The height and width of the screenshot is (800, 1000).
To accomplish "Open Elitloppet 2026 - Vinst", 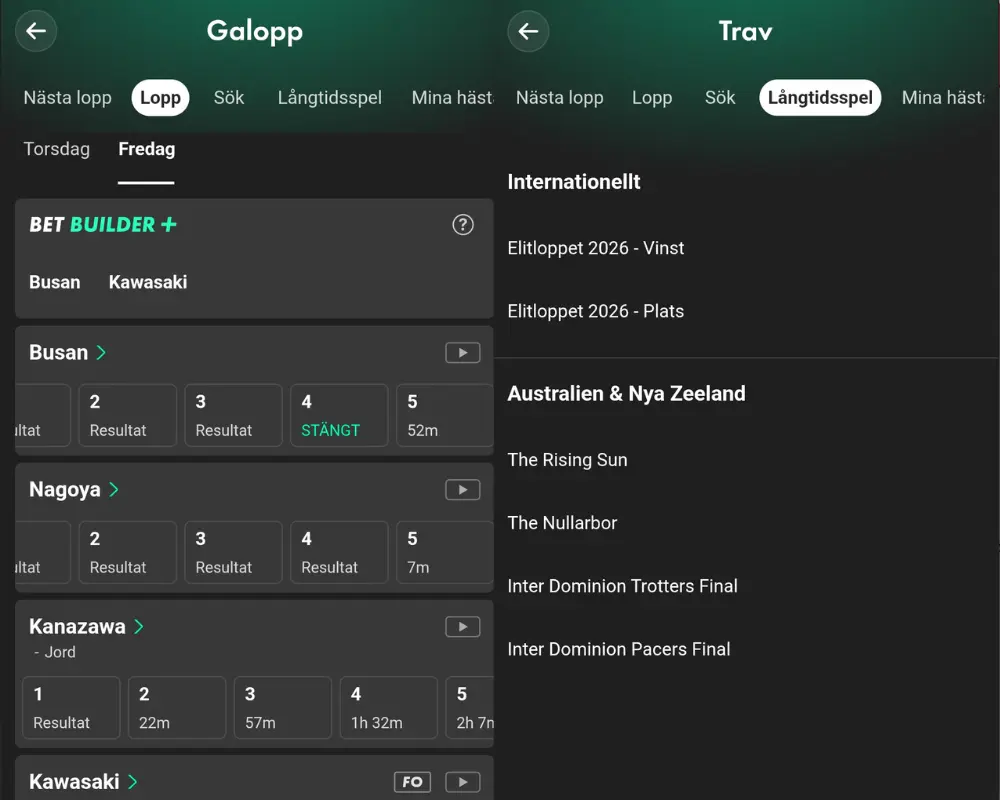I will [596, 248].
